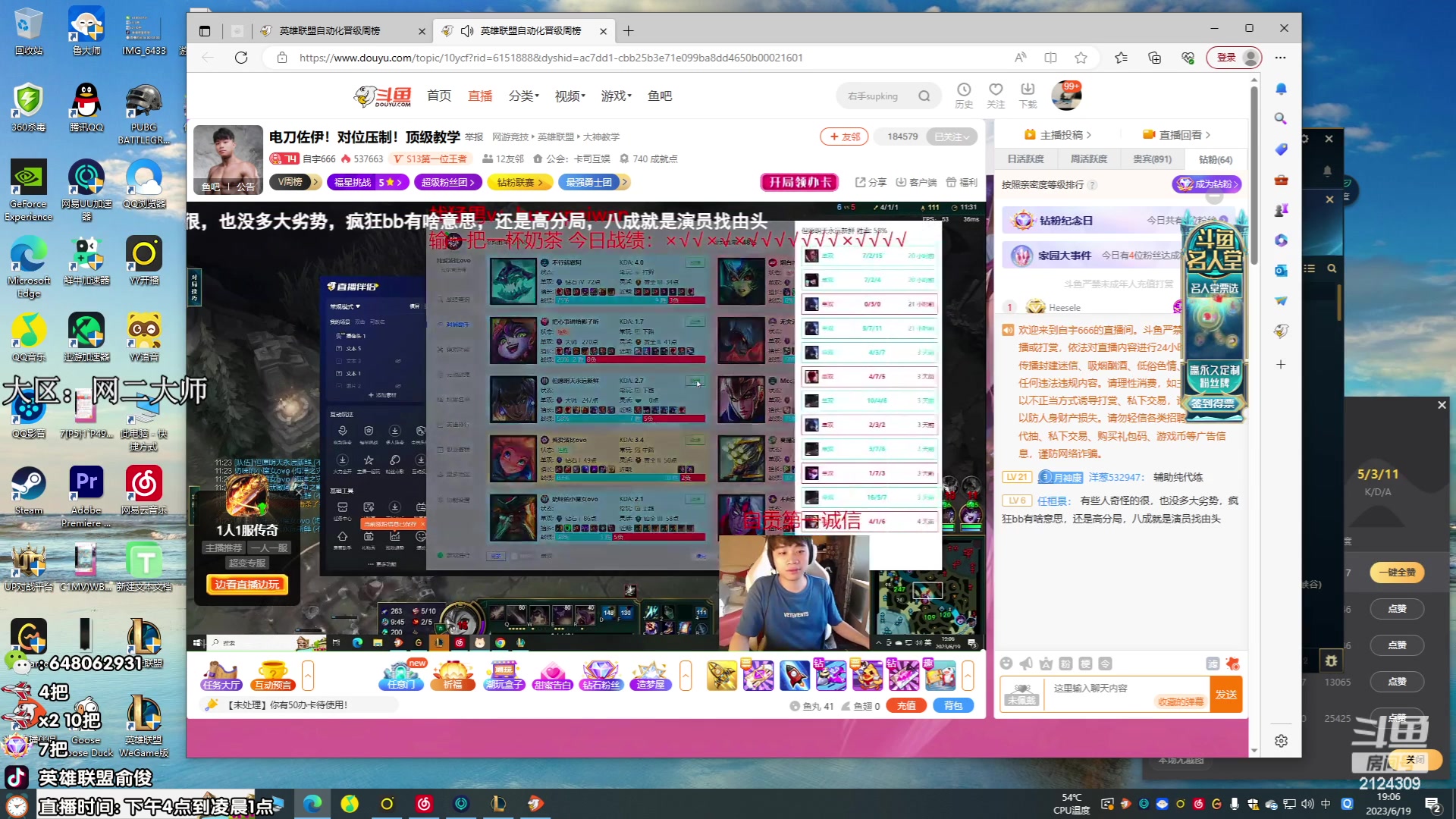Expand the 分类 category dropdown
The height and width of the screenshot is (819, 1456).
click(x=524, y=96)
